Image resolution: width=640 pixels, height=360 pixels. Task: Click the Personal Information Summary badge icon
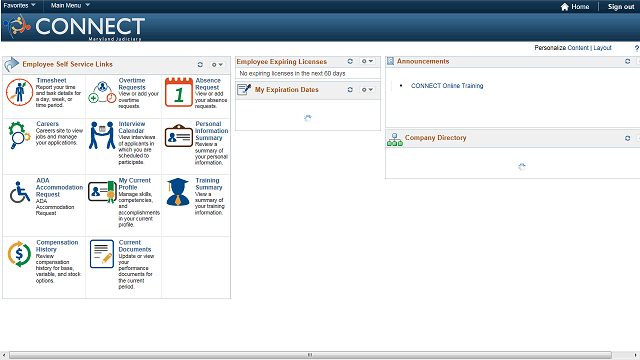click(x=179, y=136)
